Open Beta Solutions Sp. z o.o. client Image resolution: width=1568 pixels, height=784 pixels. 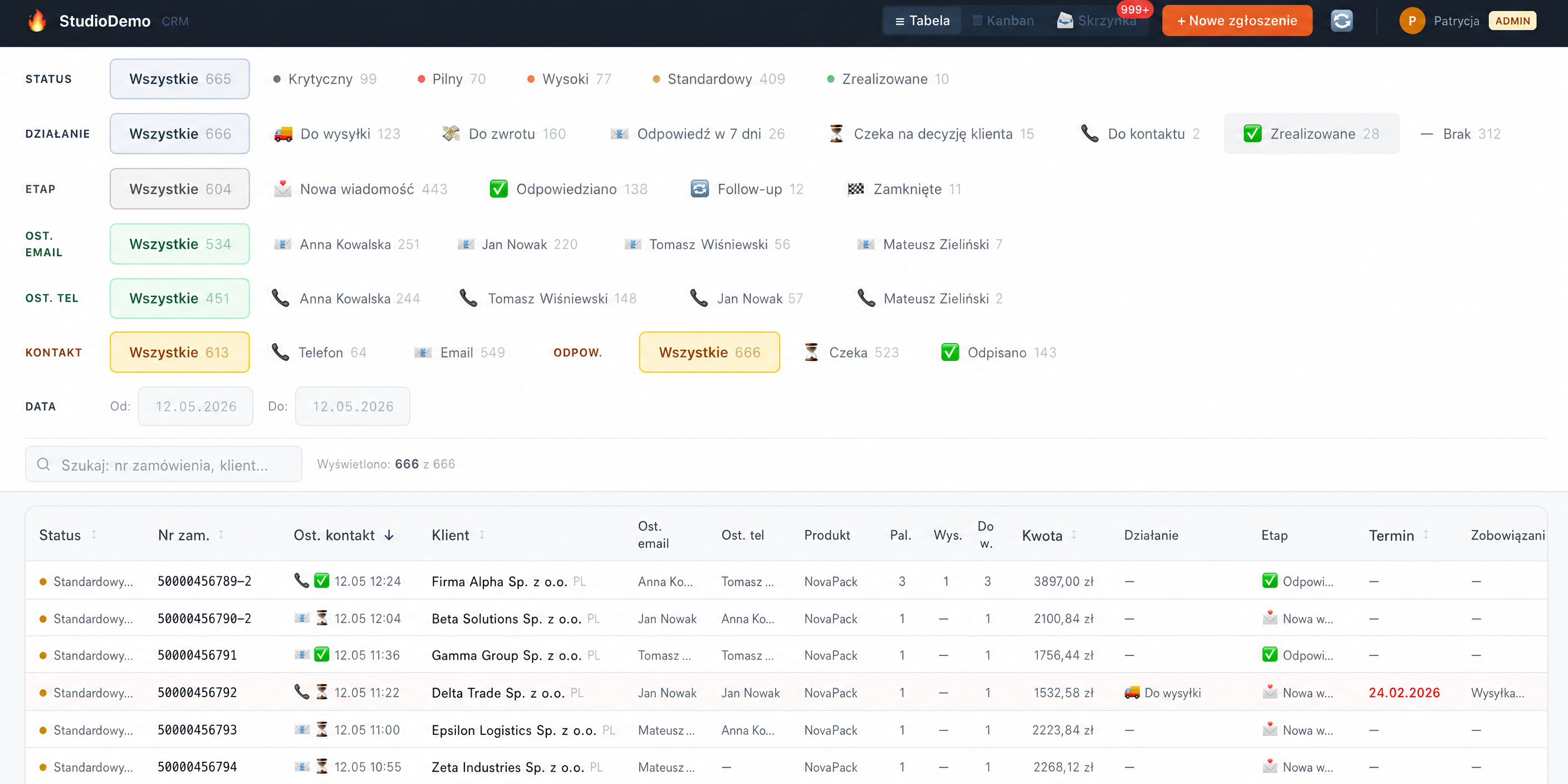507,619
